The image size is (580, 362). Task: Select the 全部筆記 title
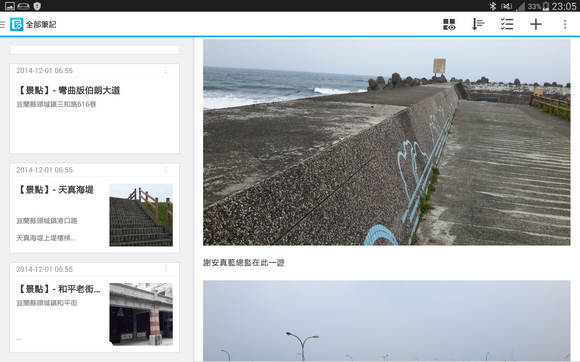[41, 24]
